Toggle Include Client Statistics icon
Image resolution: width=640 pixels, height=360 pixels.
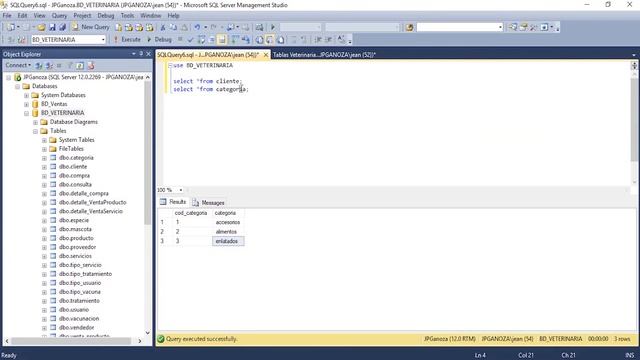tap(246, 40)
